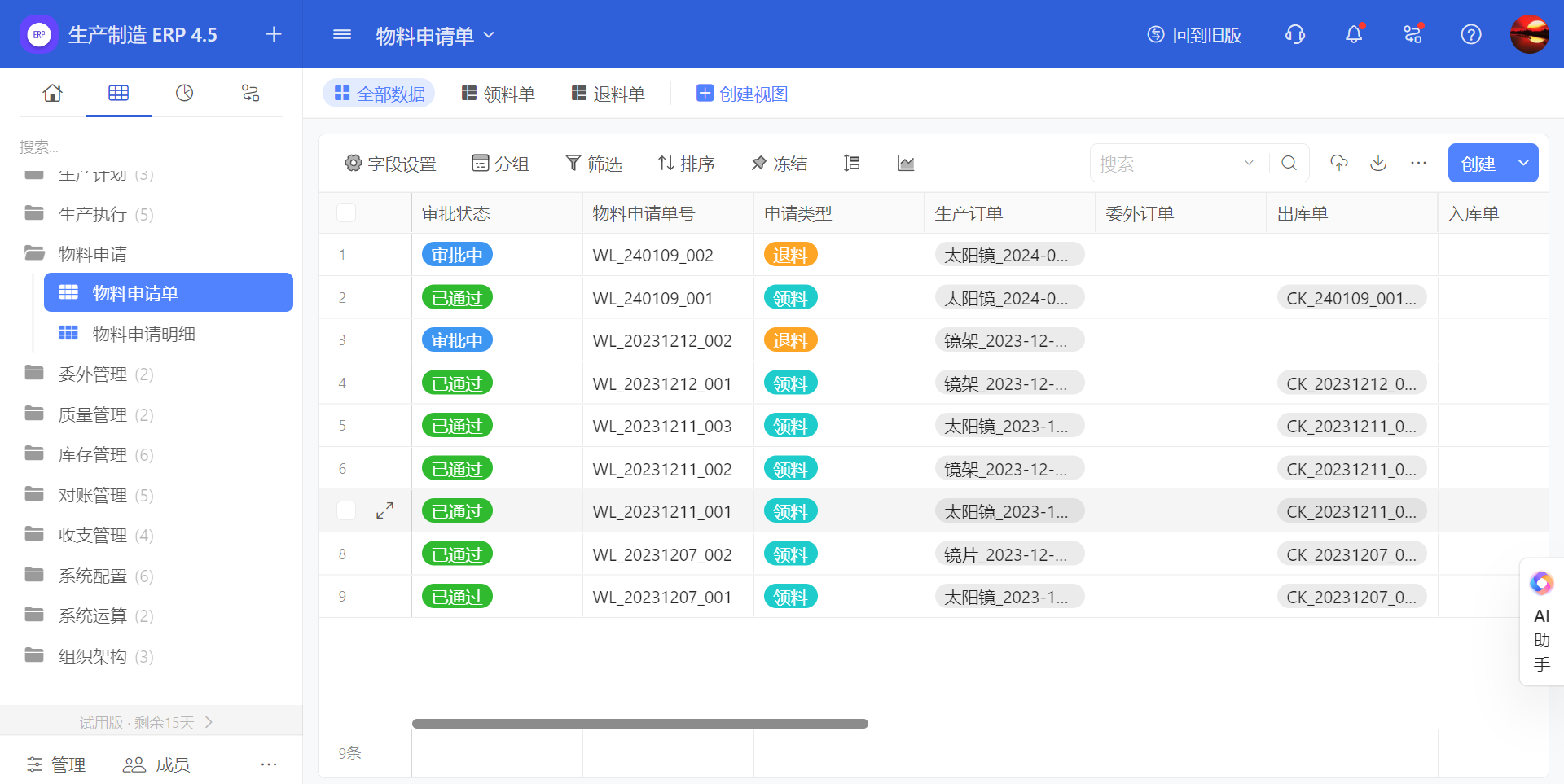Screen dimensions: 1564x784
Task: Go to the home icon in sidebar
Action: (x=52, y=93)
